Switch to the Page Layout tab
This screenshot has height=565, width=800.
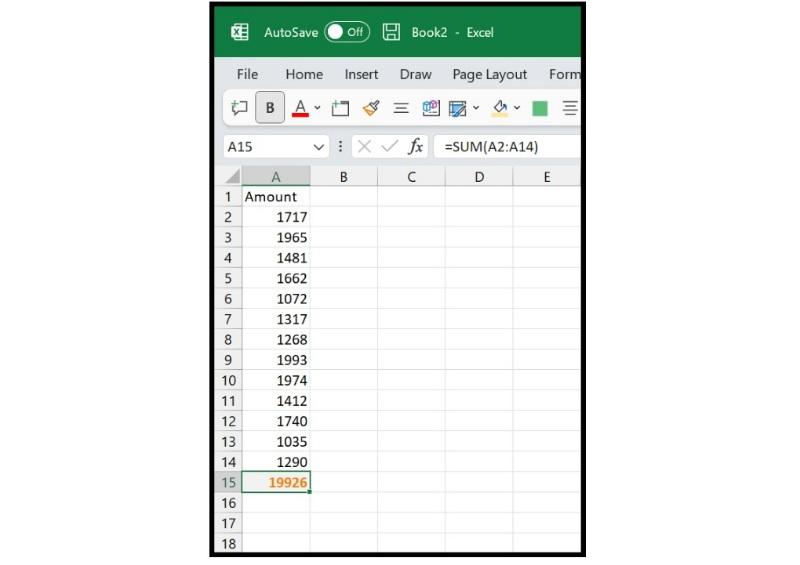[x=490, y=75]
